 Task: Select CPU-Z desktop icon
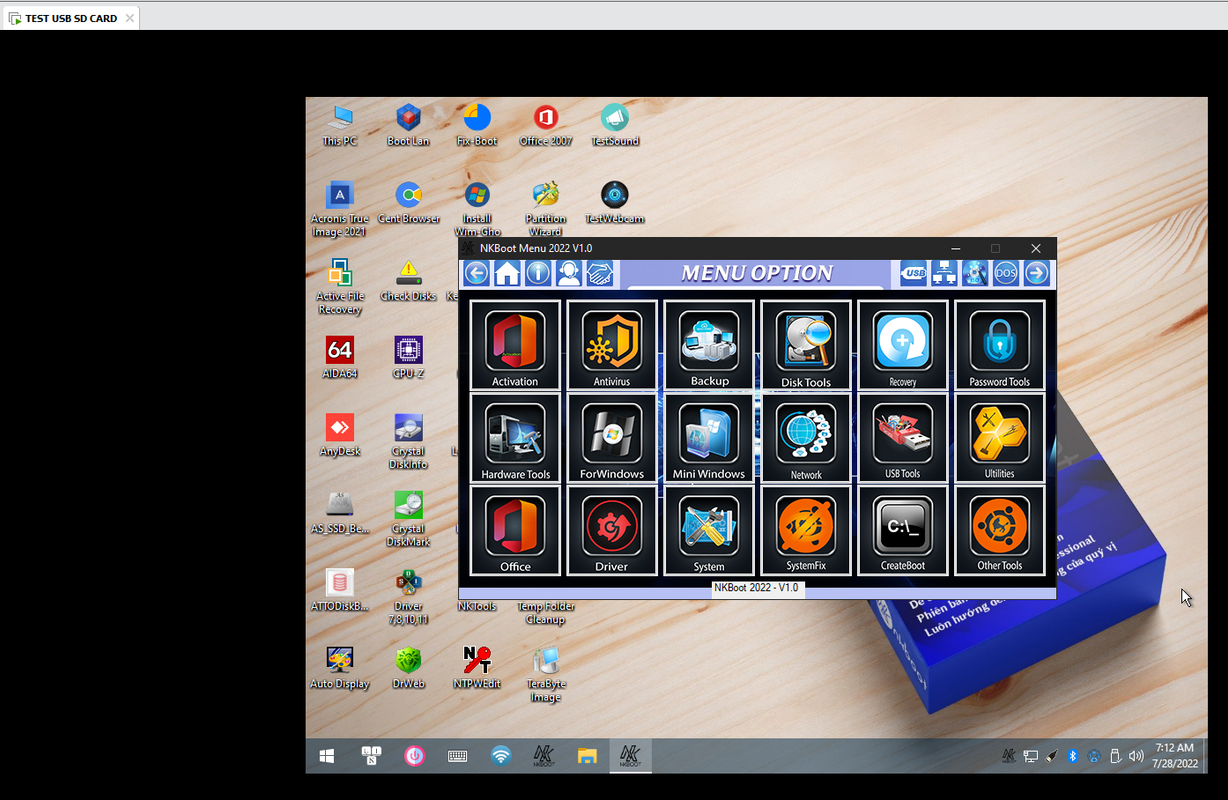pos(408,358)
